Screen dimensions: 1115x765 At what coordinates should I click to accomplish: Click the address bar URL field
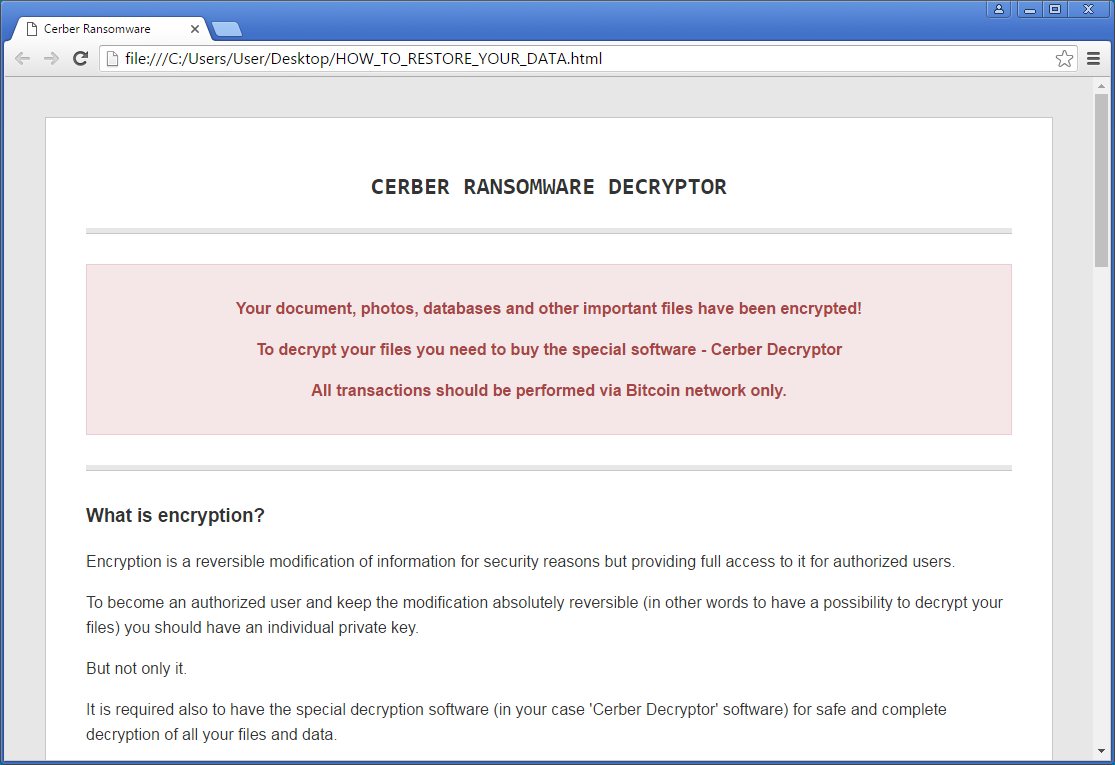(x=587, y=59)
